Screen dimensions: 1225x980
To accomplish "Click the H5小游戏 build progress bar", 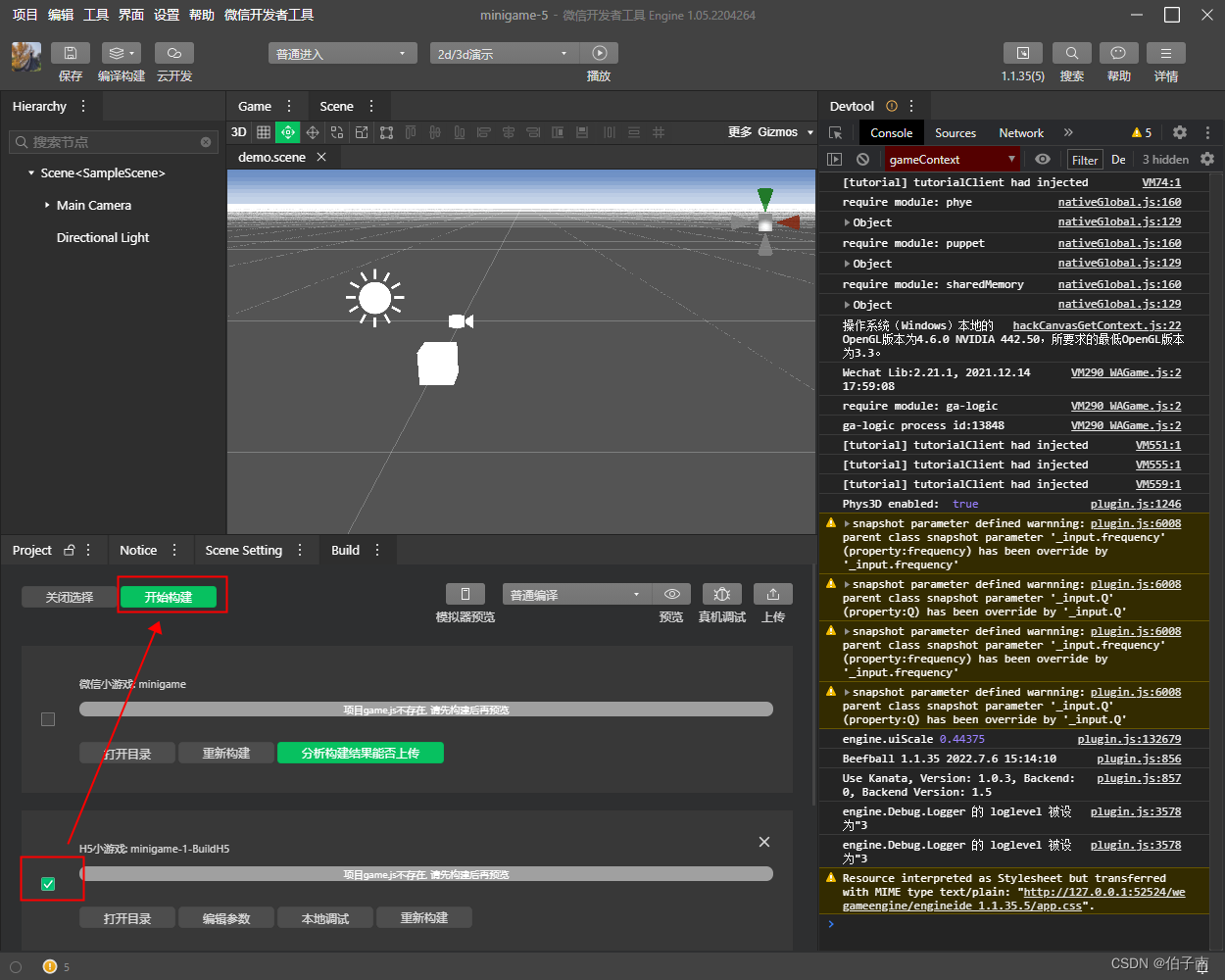I will pyautogui.click(x=426, y=874).
